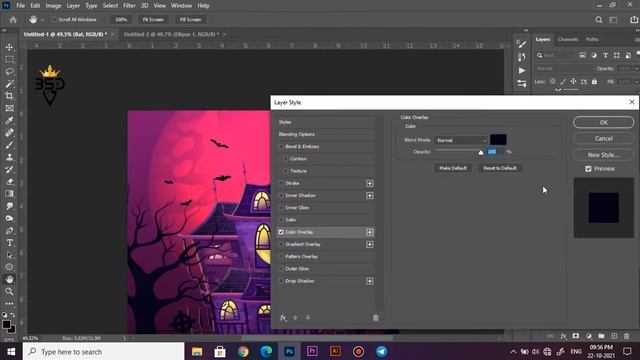The image size is (640, 360).
Task: Select the Path Selection tool
Action: click(x=9, y=256)
